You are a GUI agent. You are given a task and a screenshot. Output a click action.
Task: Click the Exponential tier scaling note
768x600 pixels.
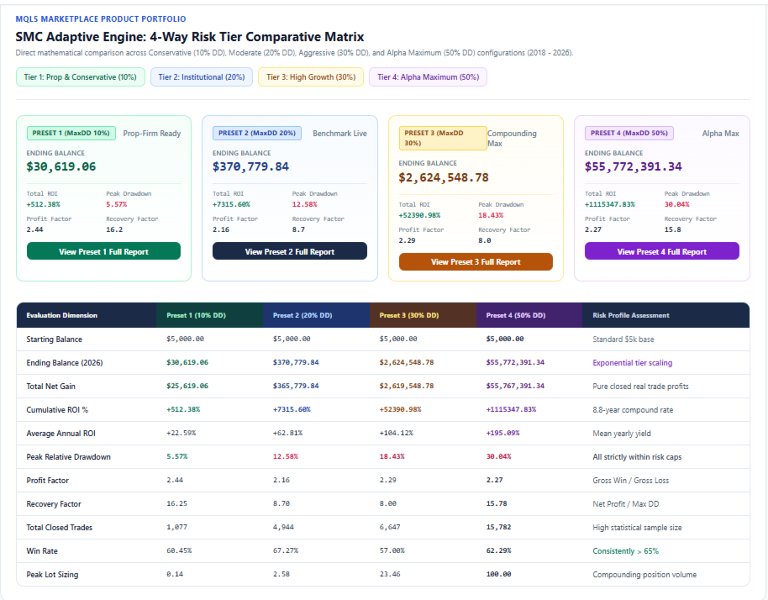[632, 362]
